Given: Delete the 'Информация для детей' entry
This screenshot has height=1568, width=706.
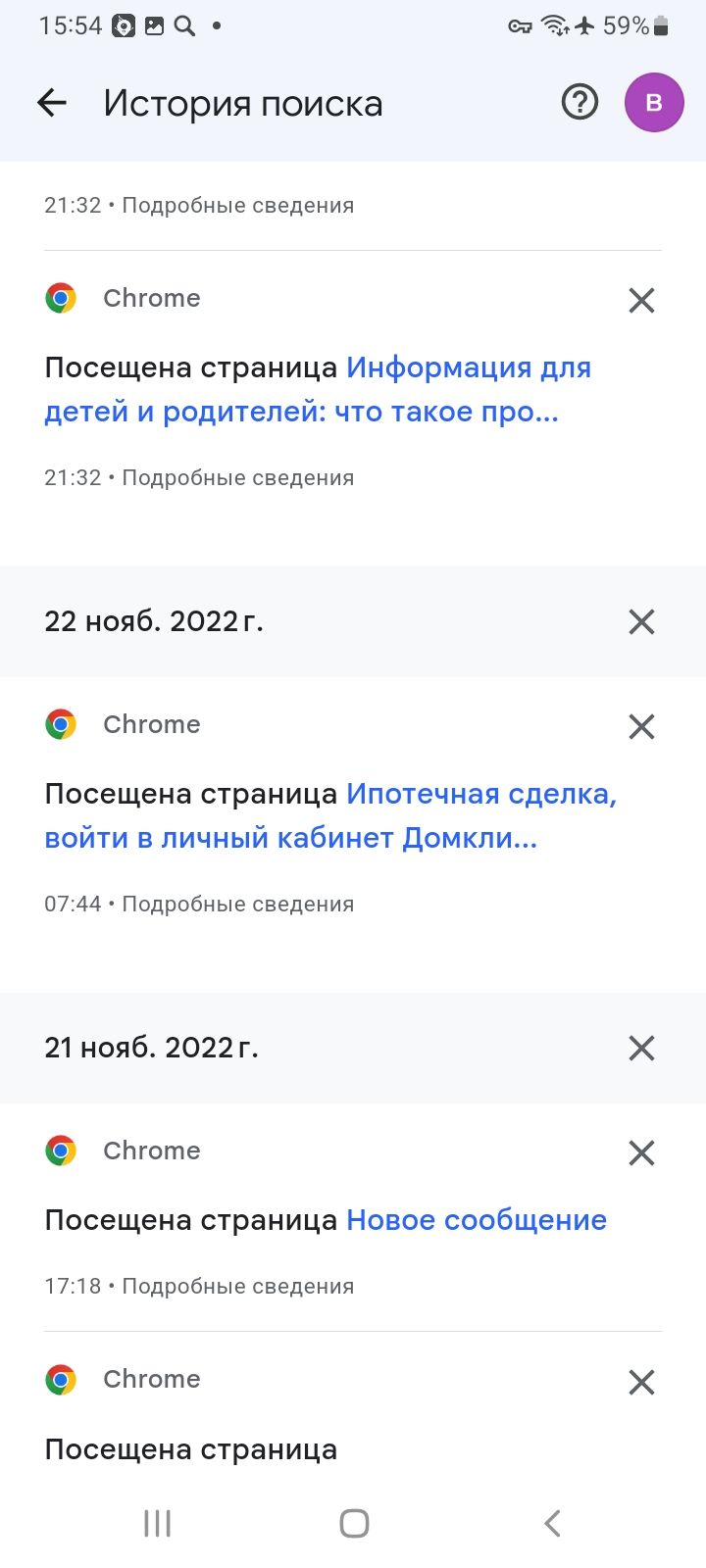Looking at the screenshot, I should 641,300.
